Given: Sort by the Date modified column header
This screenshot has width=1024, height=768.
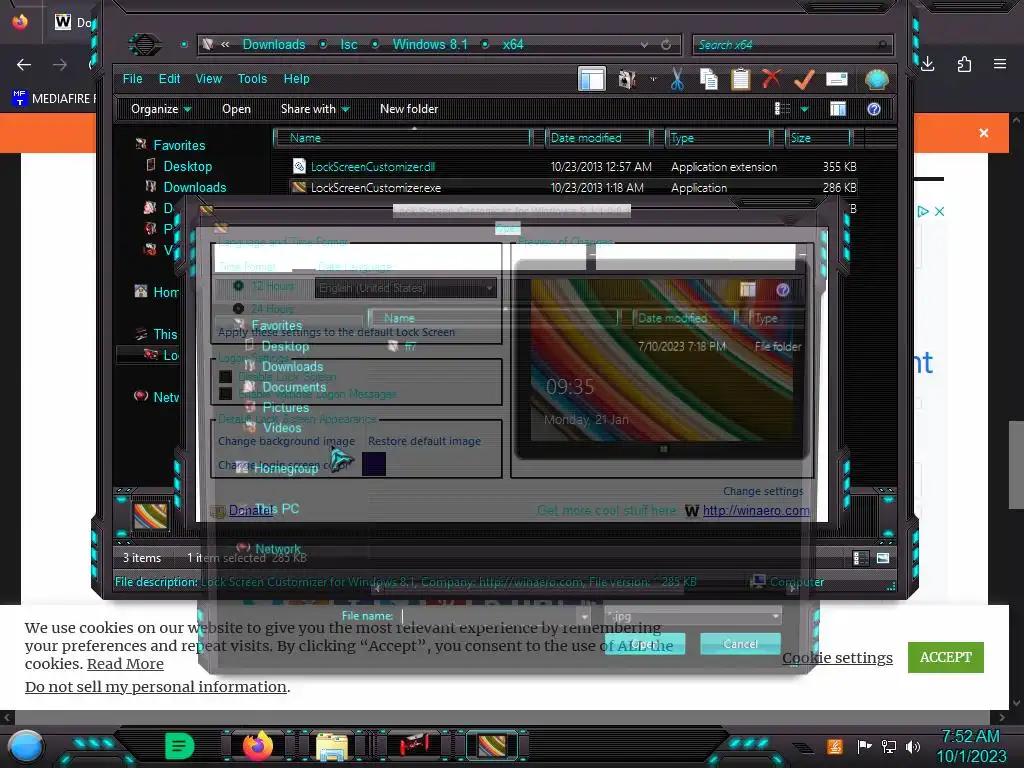Looking at the screenshot, I should (598, 138).
